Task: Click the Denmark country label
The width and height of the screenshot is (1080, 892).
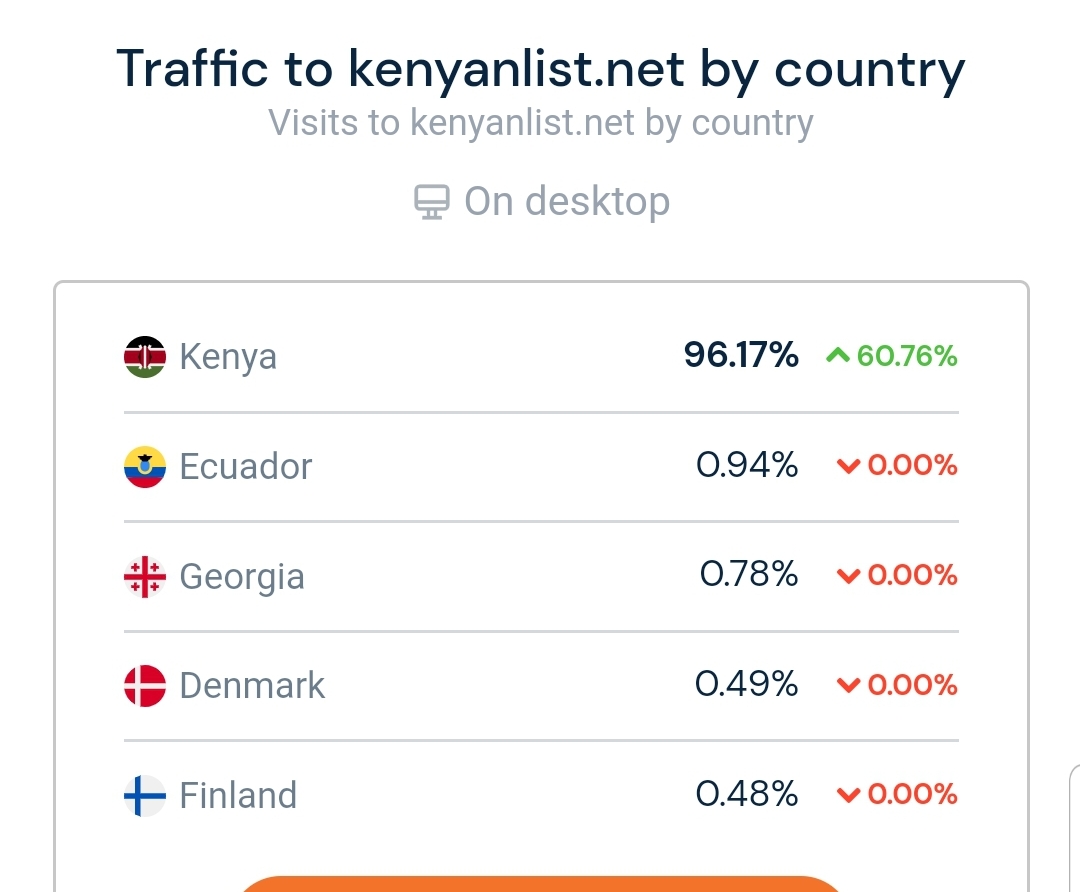Action: coord(252,686)
